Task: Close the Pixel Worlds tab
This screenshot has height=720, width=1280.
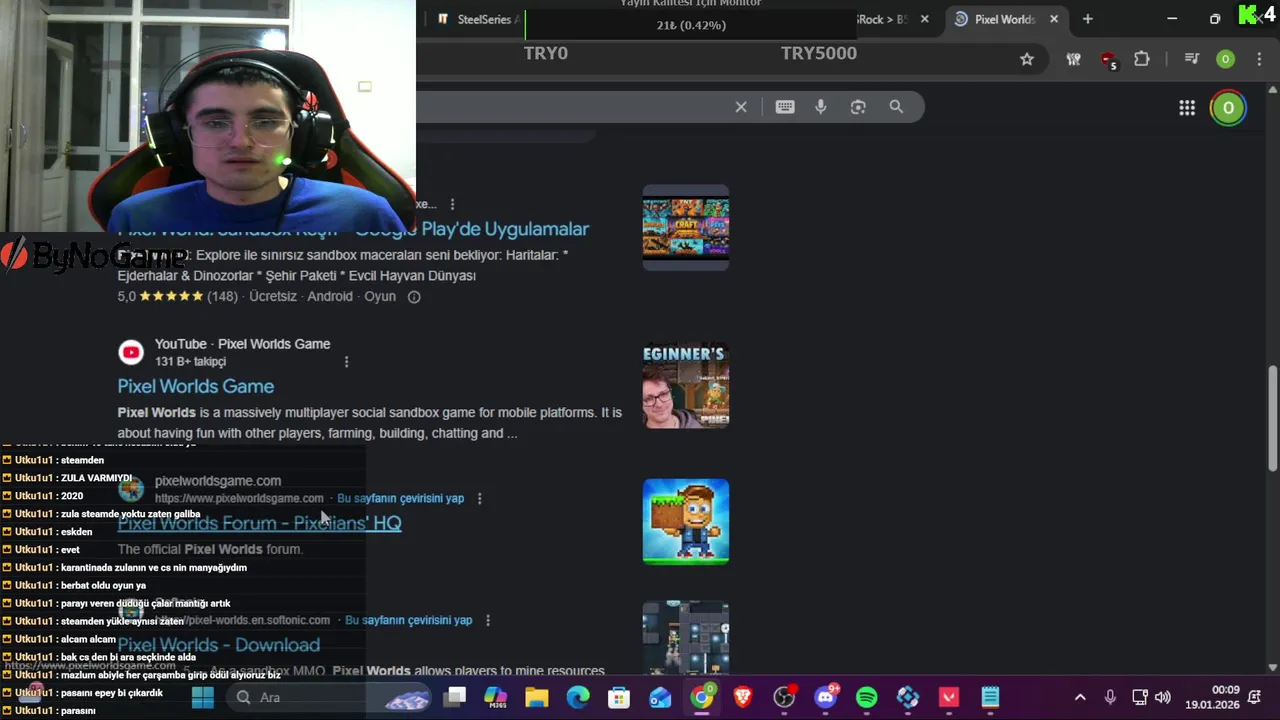Action: (1053, 19)
